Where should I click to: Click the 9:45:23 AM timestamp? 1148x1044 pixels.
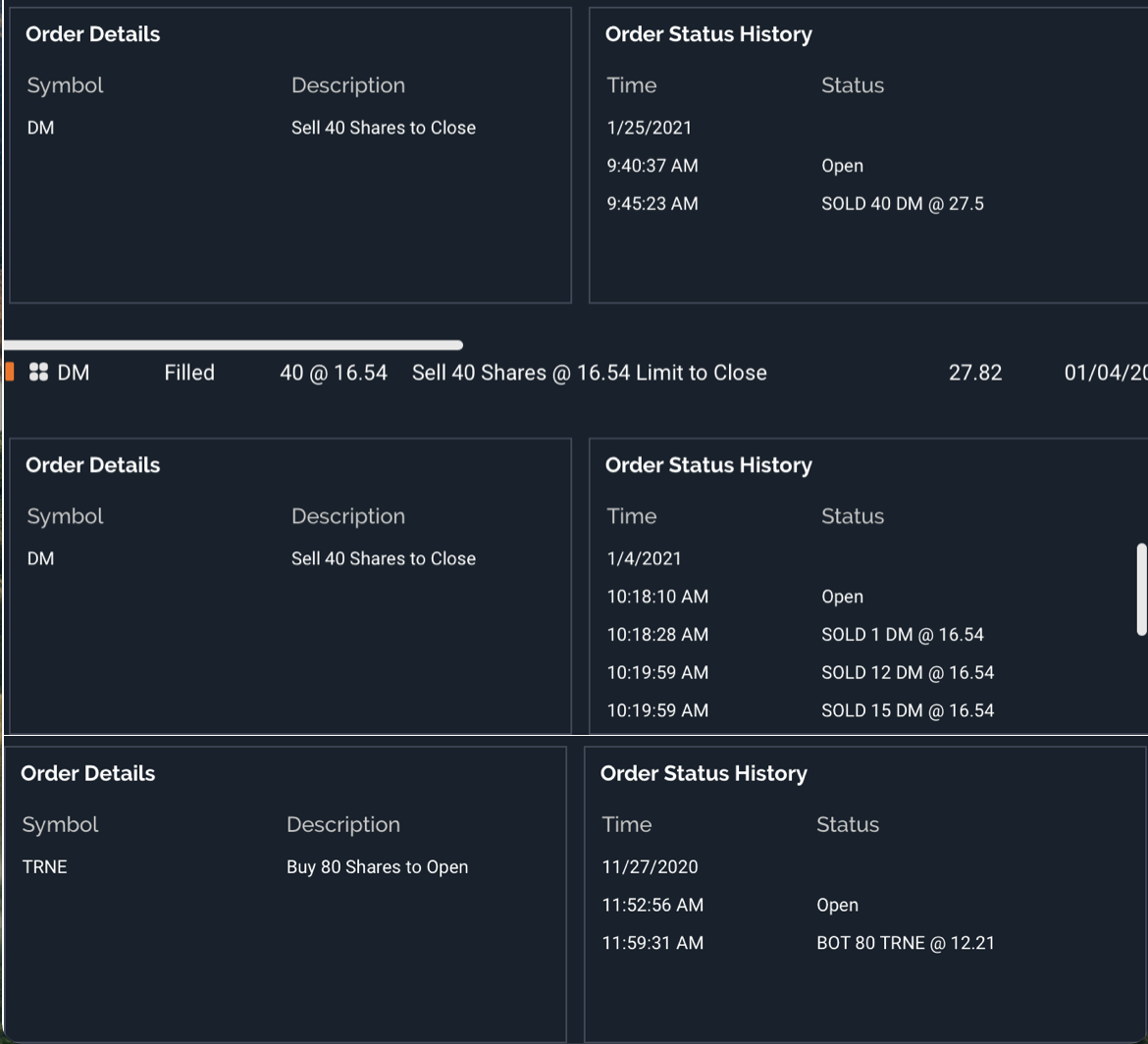pos(652,204)
